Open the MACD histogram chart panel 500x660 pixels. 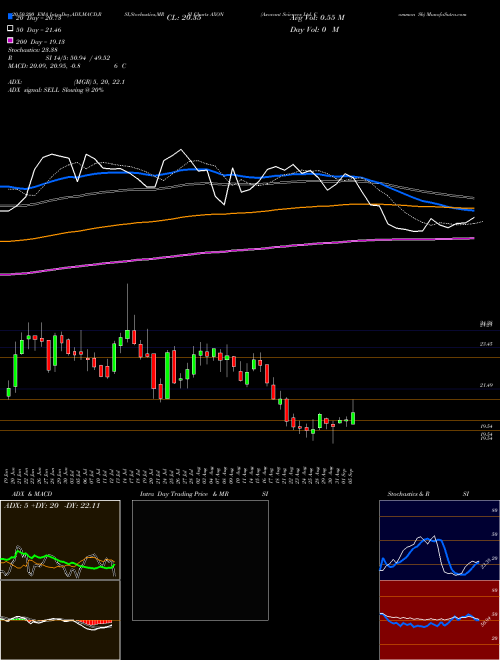tap(60, 620)
